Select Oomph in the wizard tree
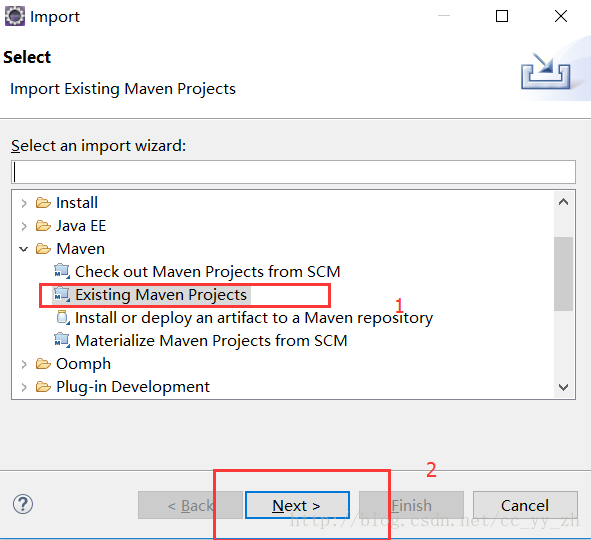 [x=83, y=364]
